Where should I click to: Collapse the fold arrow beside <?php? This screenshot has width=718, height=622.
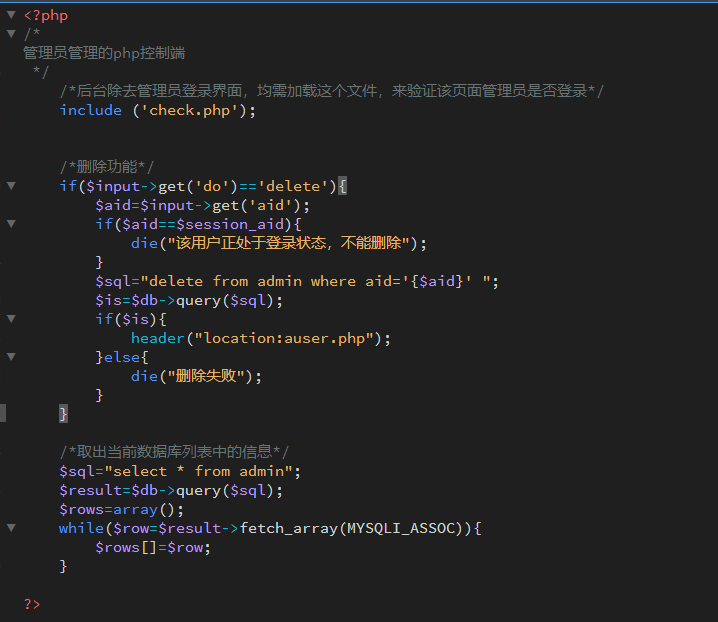[11, 15]
